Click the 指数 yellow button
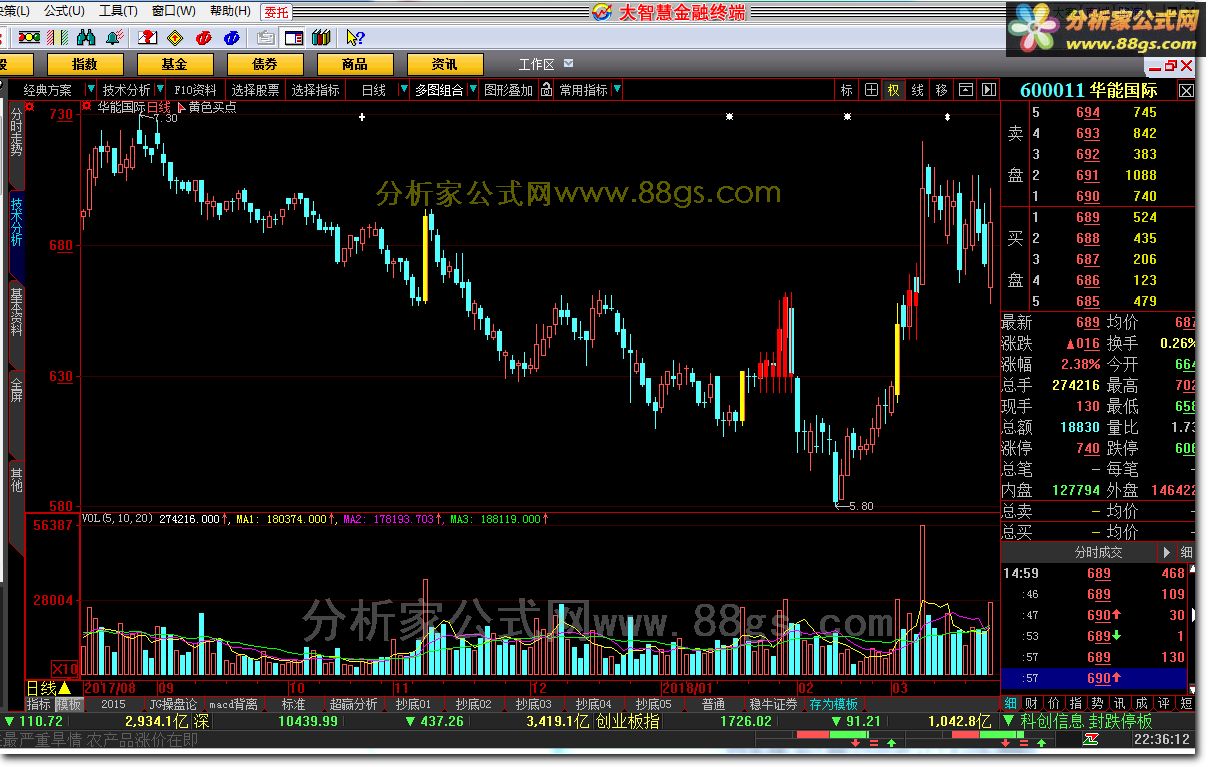This screenshot has width=1208, height=767. click(85, 64)
